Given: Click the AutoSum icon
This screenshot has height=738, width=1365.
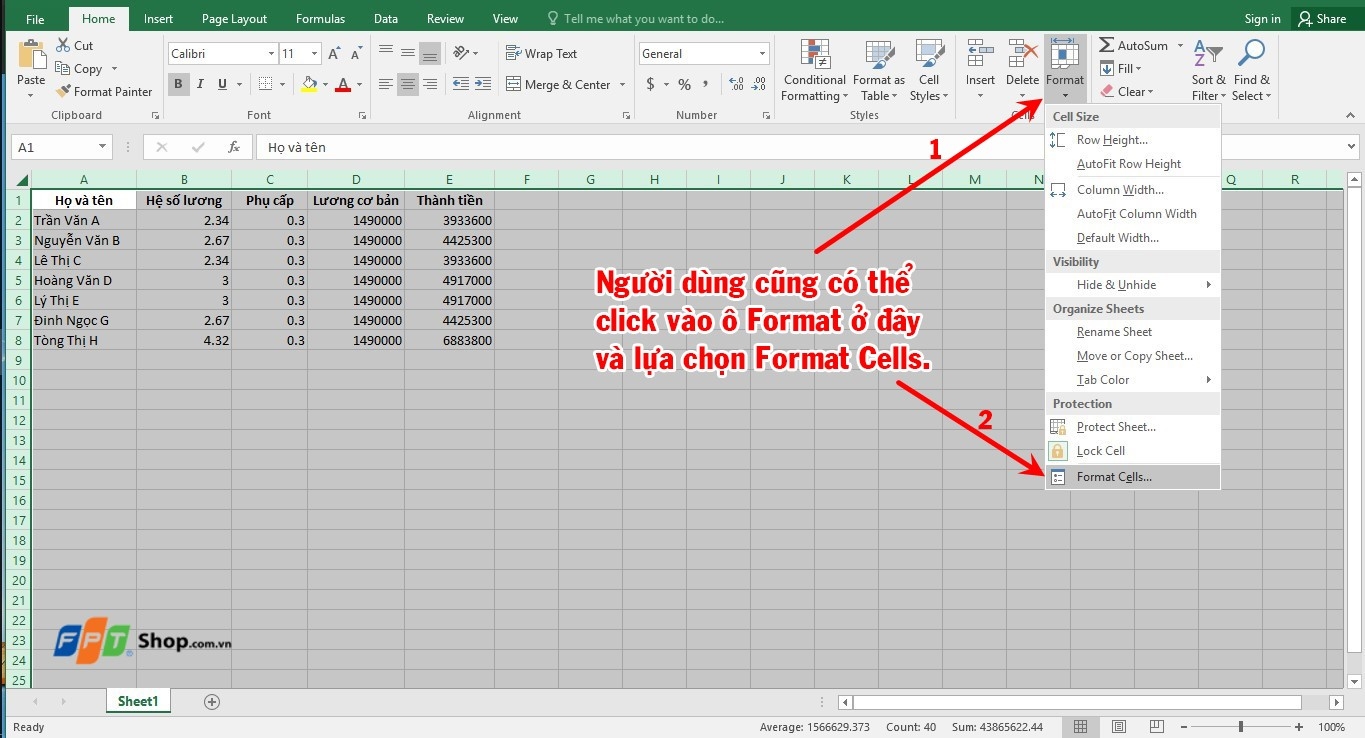Looking at the screenshot, I should pos(1110,45).
